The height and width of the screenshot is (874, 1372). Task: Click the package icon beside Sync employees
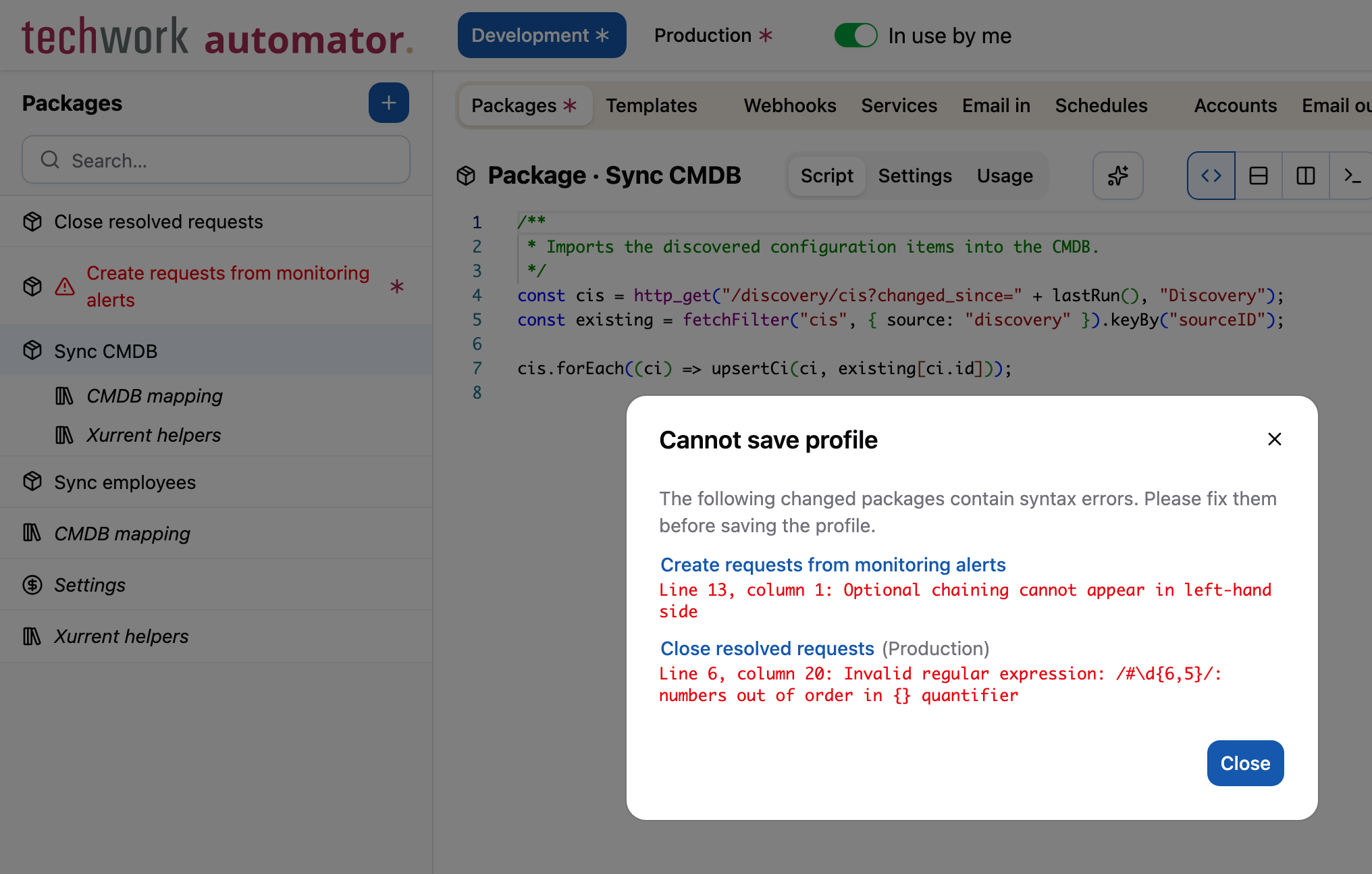(32, 482)
